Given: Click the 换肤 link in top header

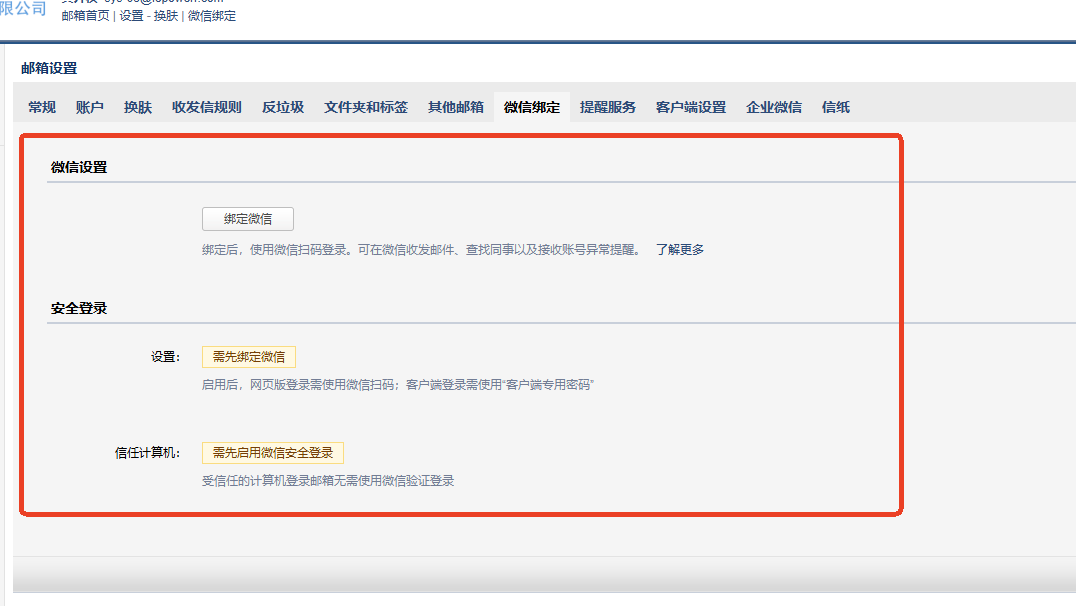Looking at the screenshot, I should click(x=165, y=16).
